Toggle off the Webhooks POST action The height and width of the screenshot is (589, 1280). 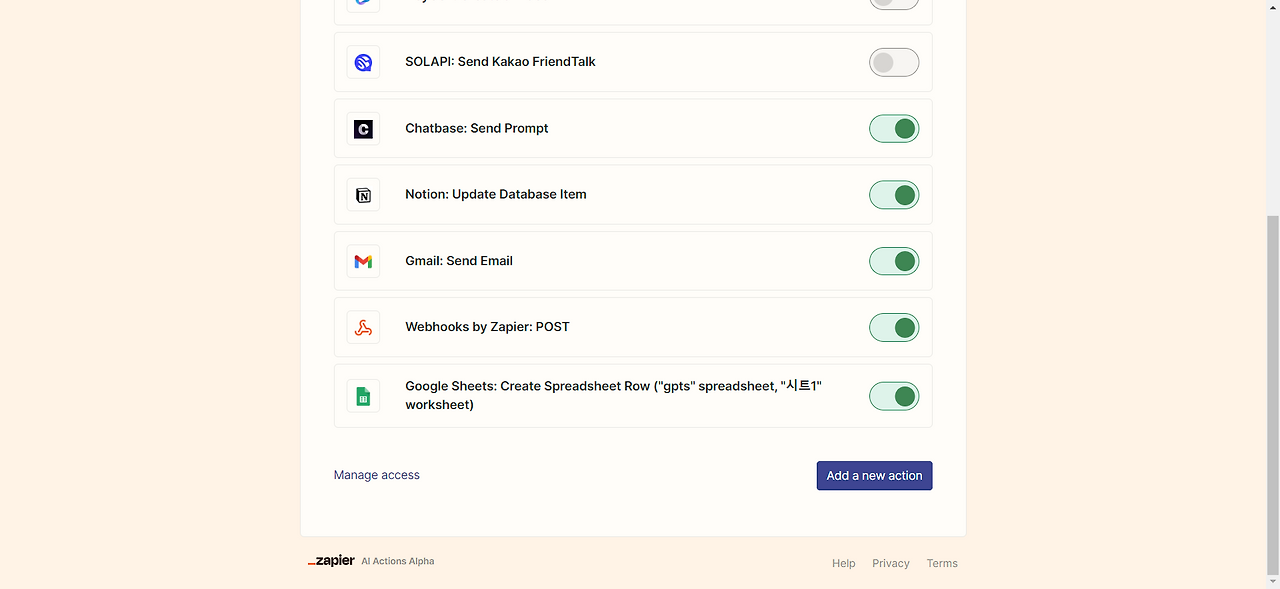point(893,327)
